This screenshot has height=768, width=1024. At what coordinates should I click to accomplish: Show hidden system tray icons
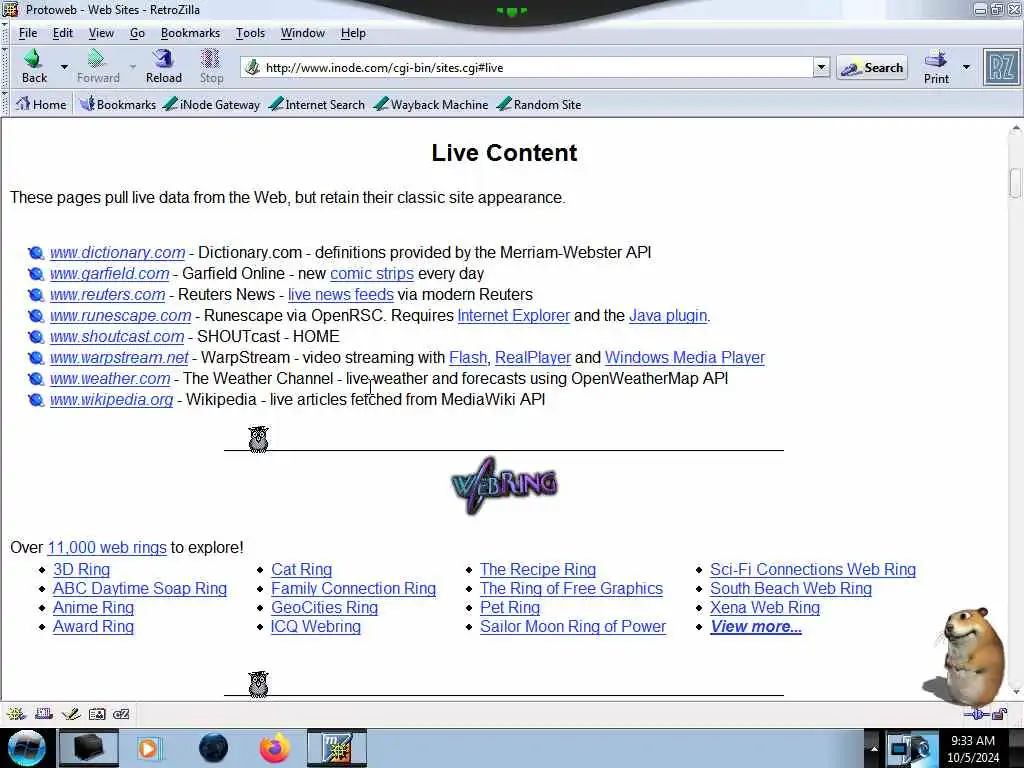click(874, 748)
